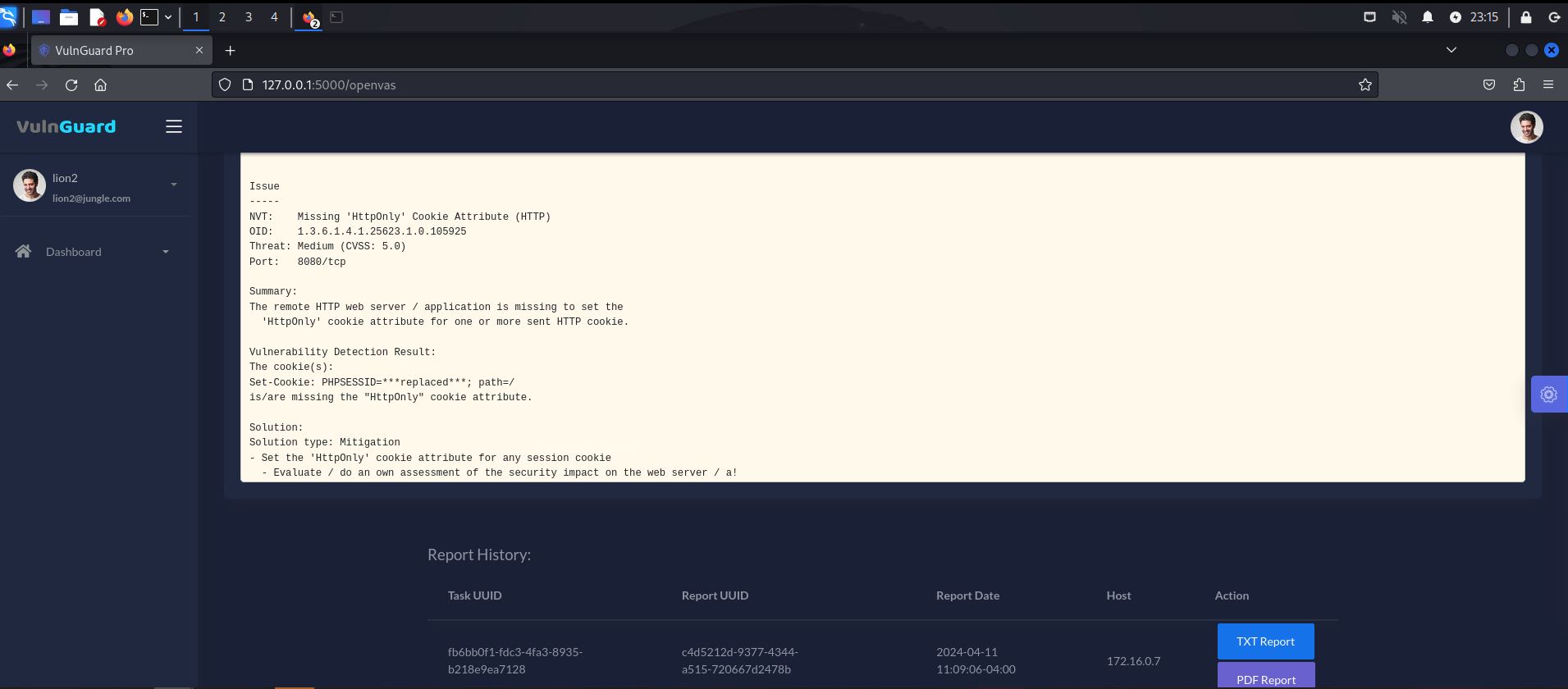The width and height of the screenshot is (1568, 689).
Task: Expand the Dashboard menu chevron
Action: tap(166, 252)
